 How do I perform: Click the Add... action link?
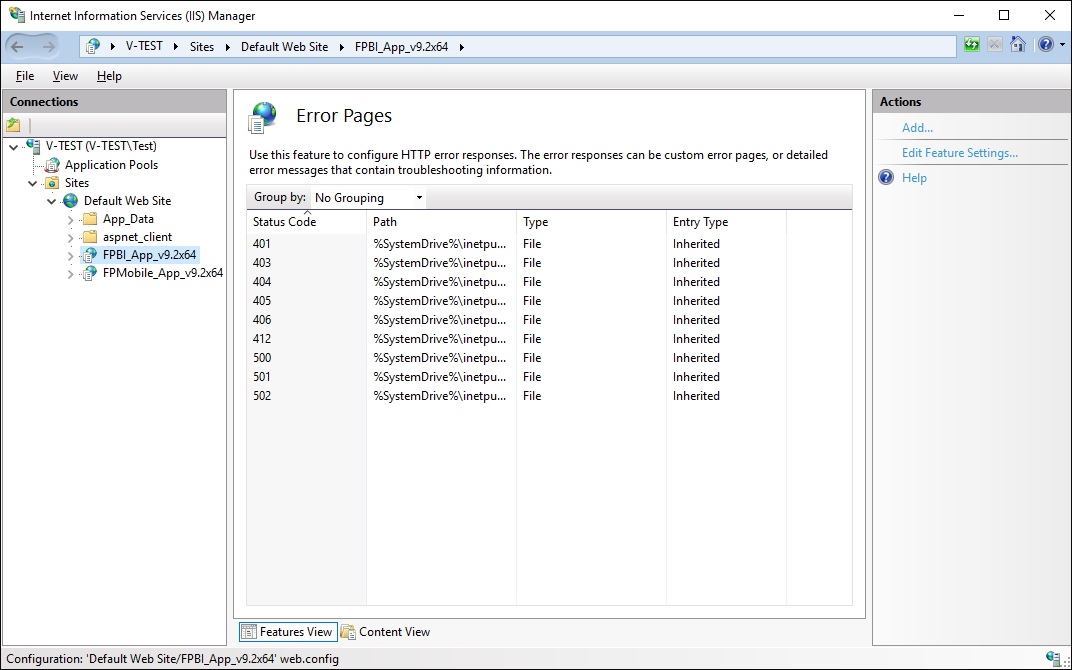click(x=917, y=128)
